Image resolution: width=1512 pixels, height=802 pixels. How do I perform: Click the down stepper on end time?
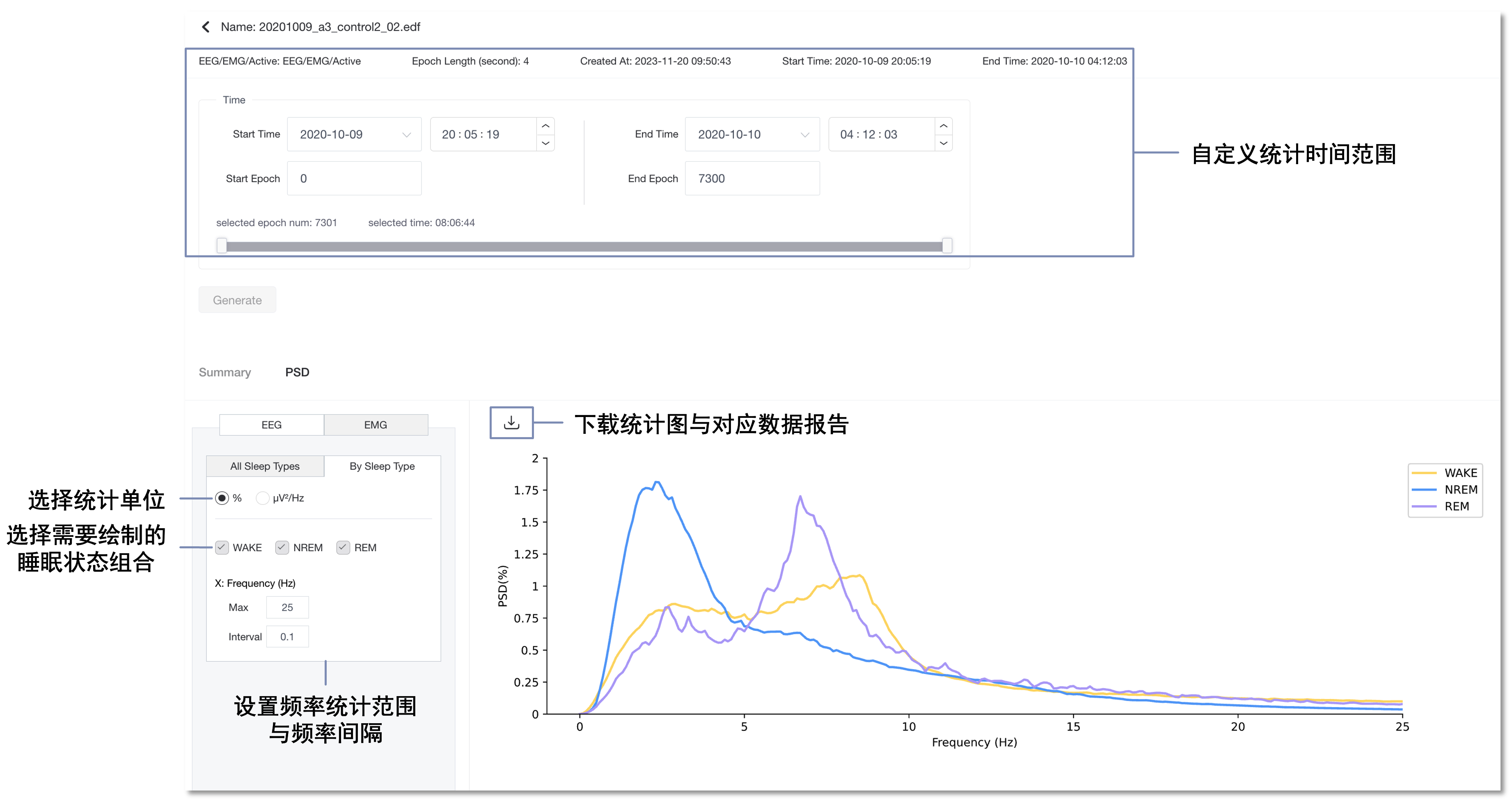click(x=943, y=143)
